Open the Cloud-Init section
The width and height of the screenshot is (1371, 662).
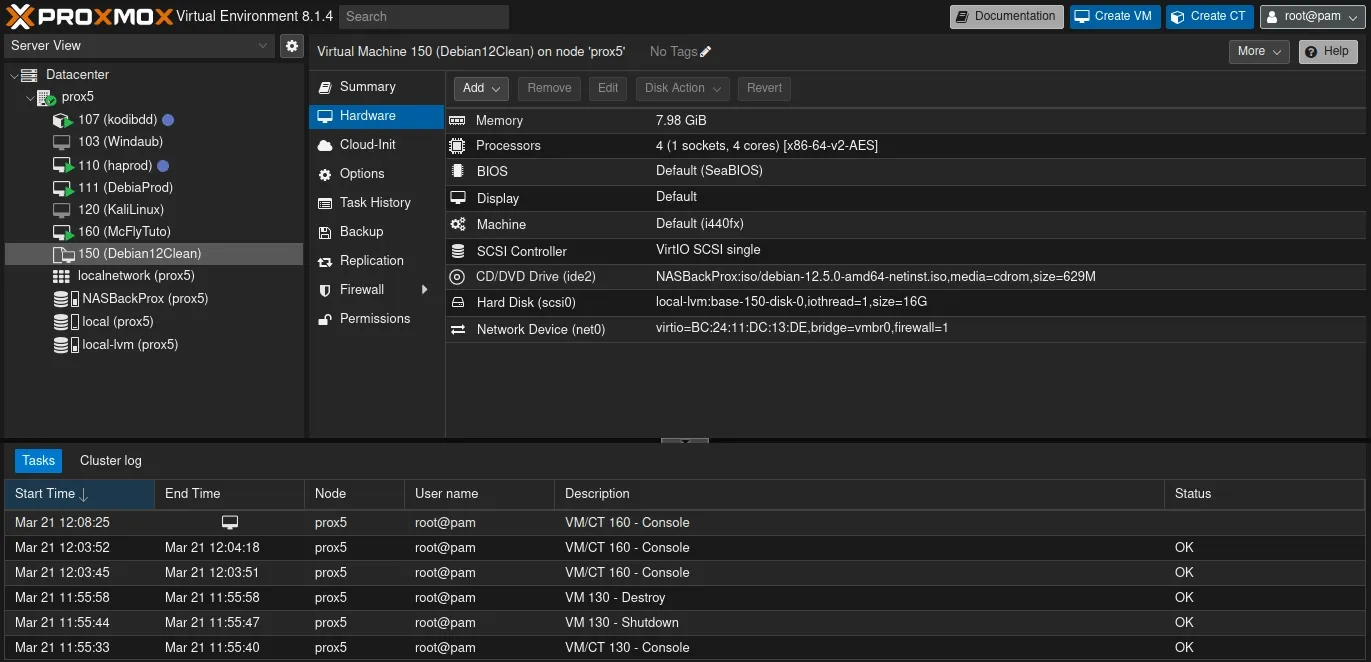point(367,145)
